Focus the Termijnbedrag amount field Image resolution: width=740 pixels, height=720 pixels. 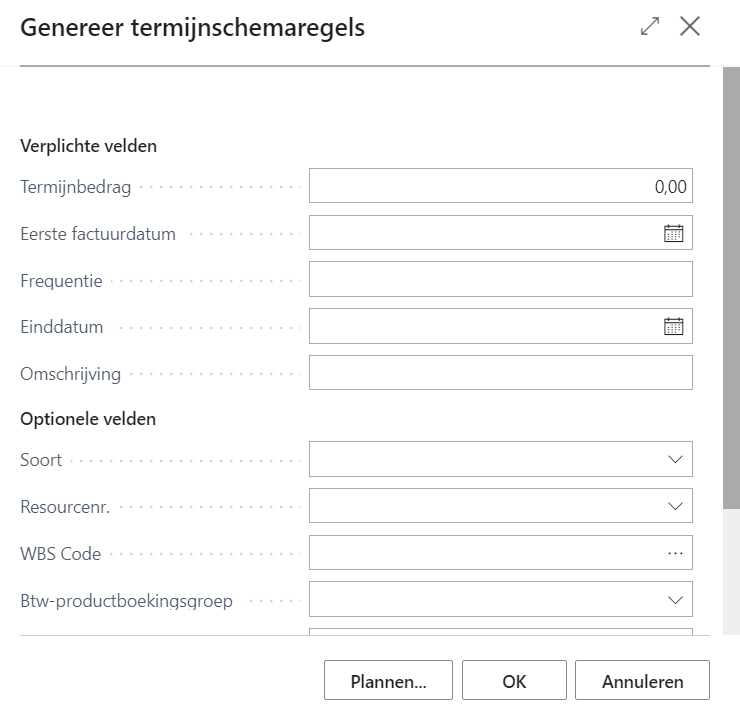(500, 186)
